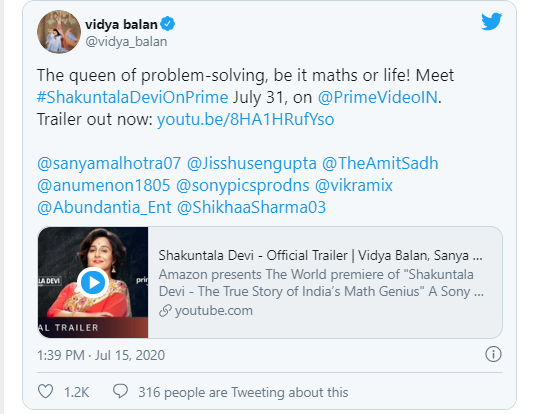This screenshot has height=414, width=534.
Task: Like the tweet using the heart icon
Action: [45, 391]
